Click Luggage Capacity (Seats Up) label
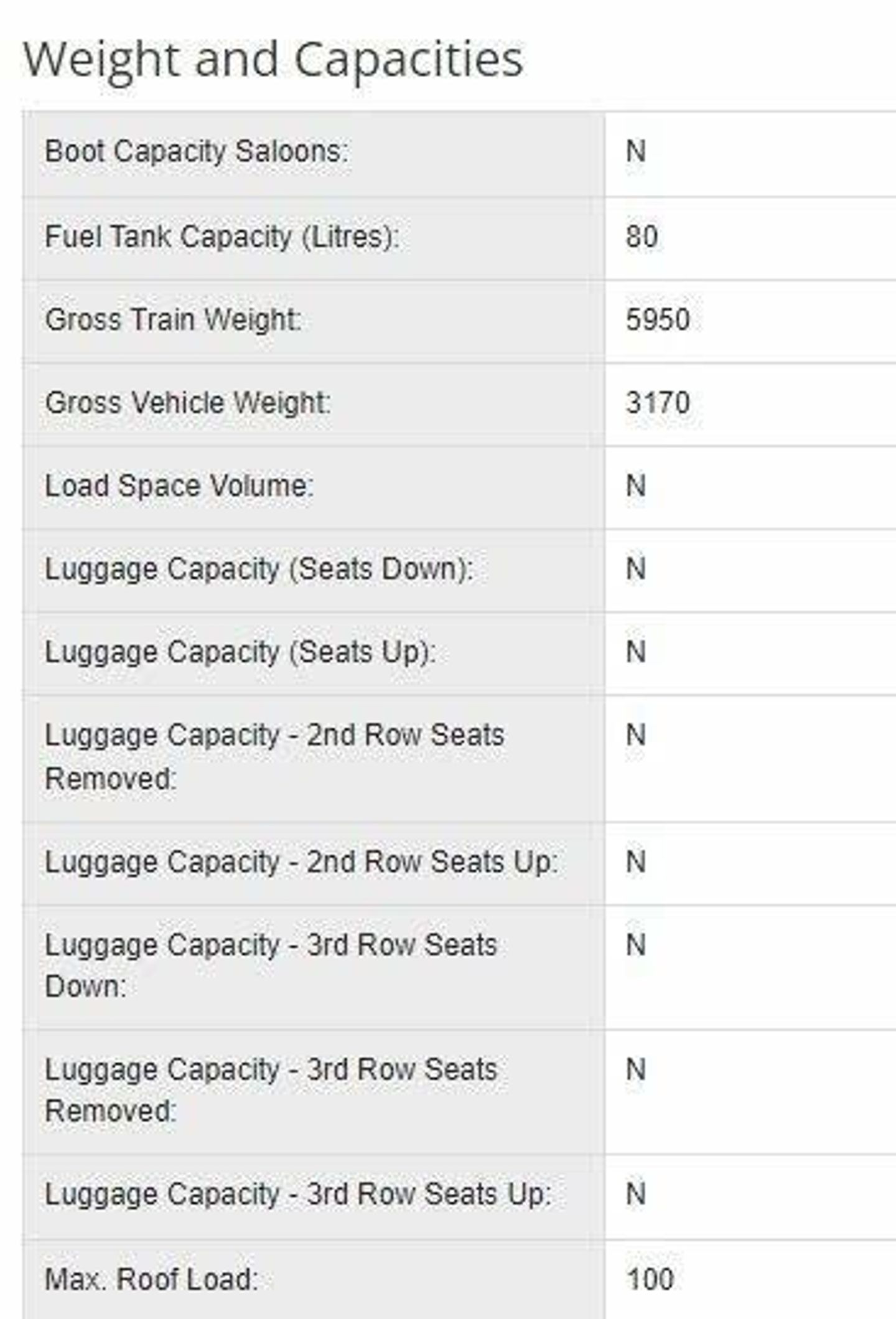 click(x=240, y=652)
